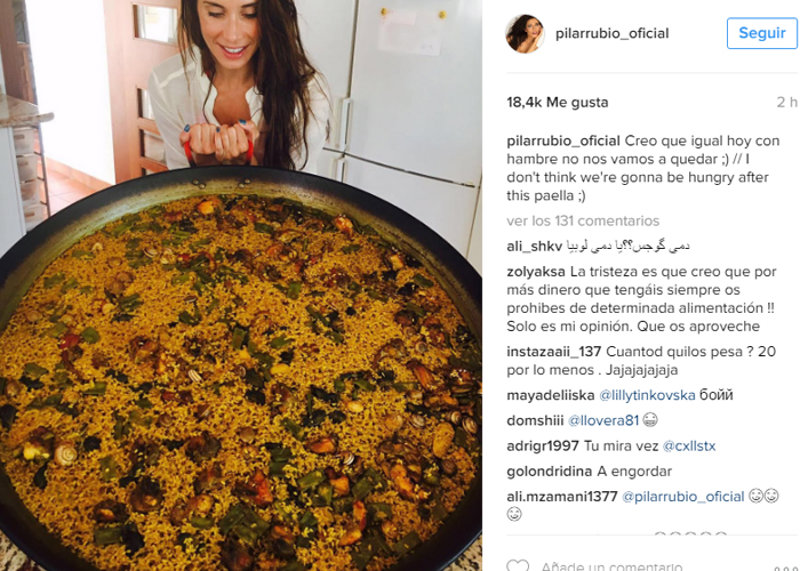Click the 2 h post timestamp
This screenshot has height=571, width=800.
click(x=787, y=102)
